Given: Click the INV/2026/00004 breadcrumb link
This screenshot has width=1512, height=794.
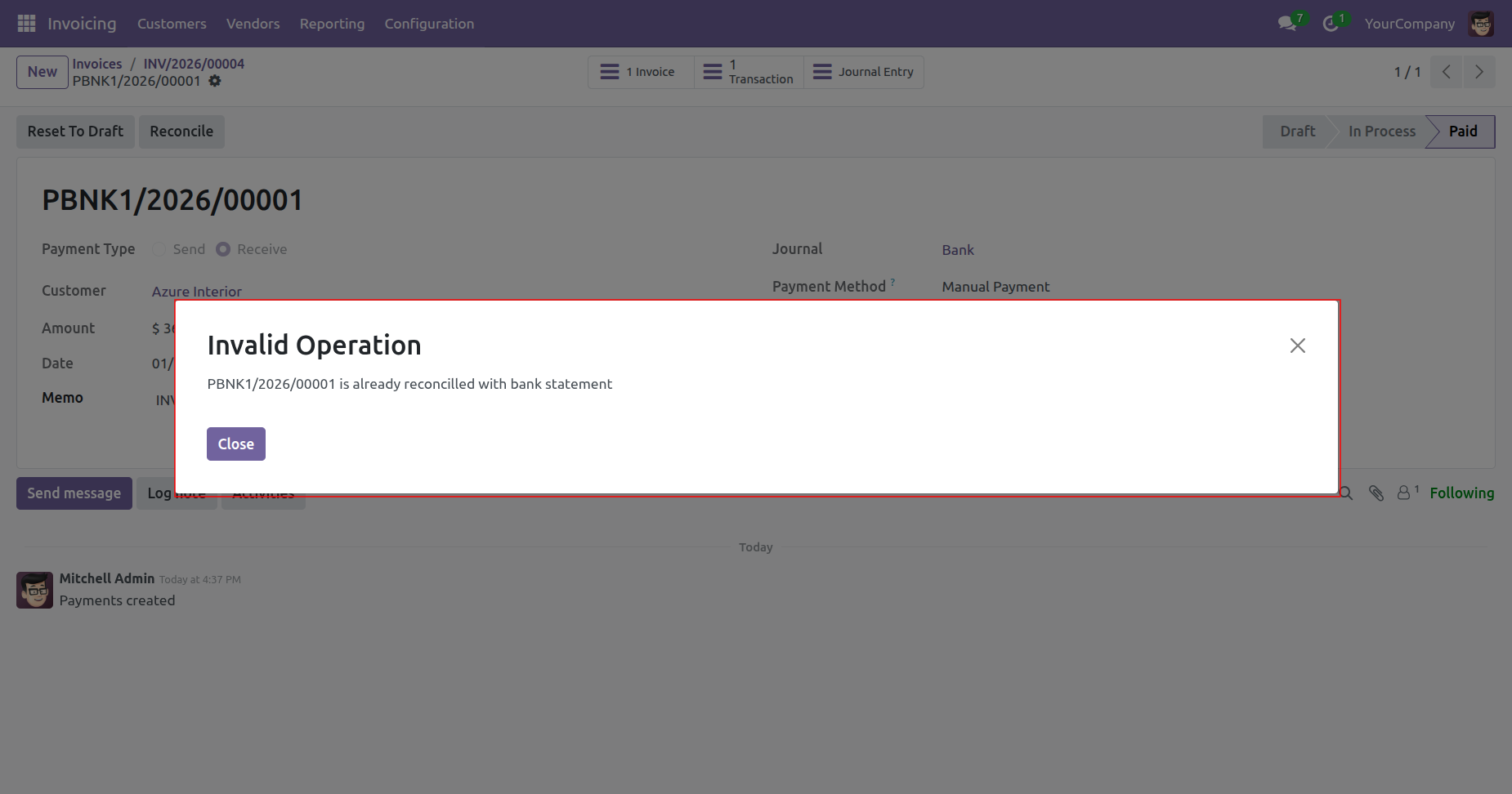Looking at the screenshot, I should tap(194, 64).
